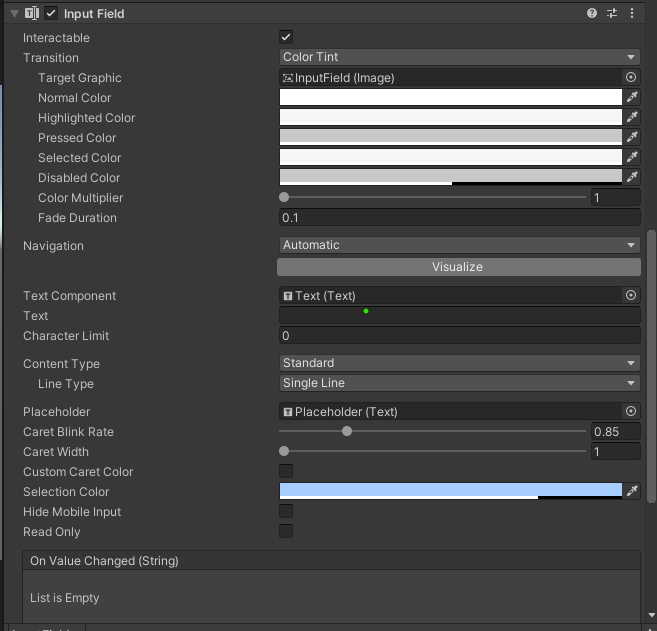The width and height of the screenshot is (657, 631).
Task: Open Input Field three-dot context menu
Action: pyautogui.click(x=632, y=13)
